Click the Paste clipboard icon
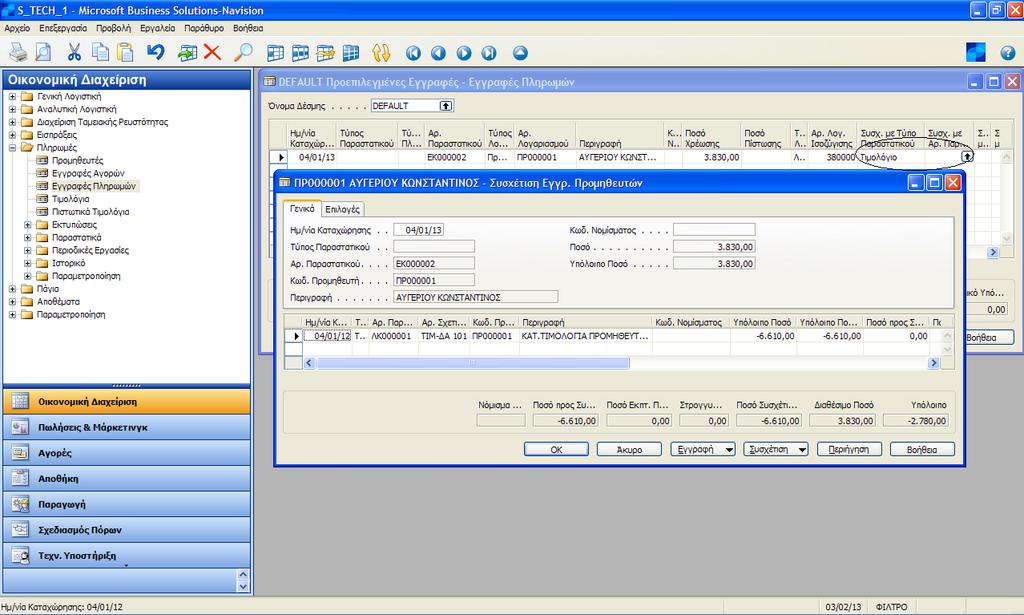Image resolution: width=1024 pixels, height=615 pixels. (125, 52)
